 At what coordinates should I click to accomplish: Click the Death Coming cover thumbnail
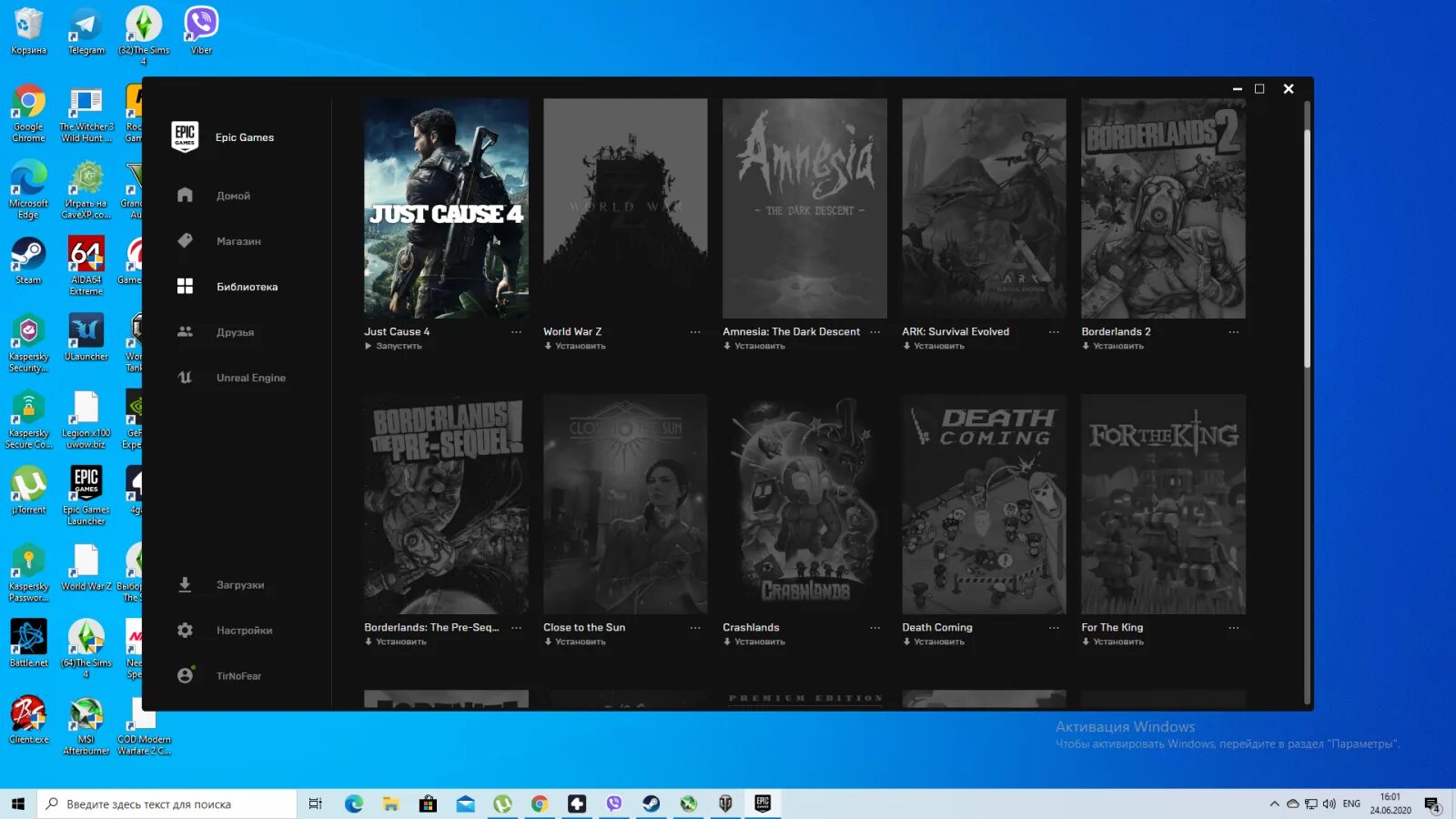[984, 504]
